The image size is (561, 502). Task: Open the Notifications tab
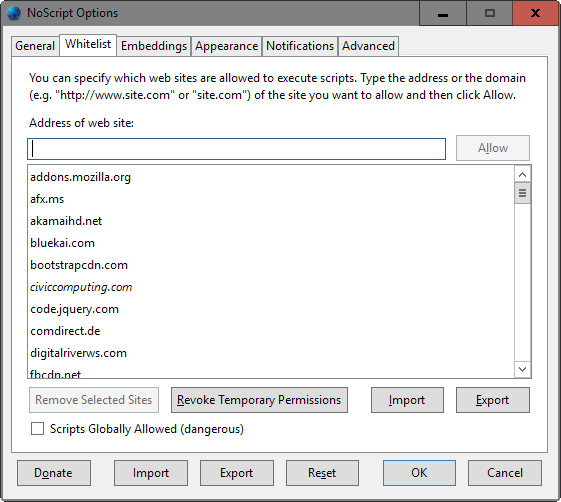tap(300, 46)
